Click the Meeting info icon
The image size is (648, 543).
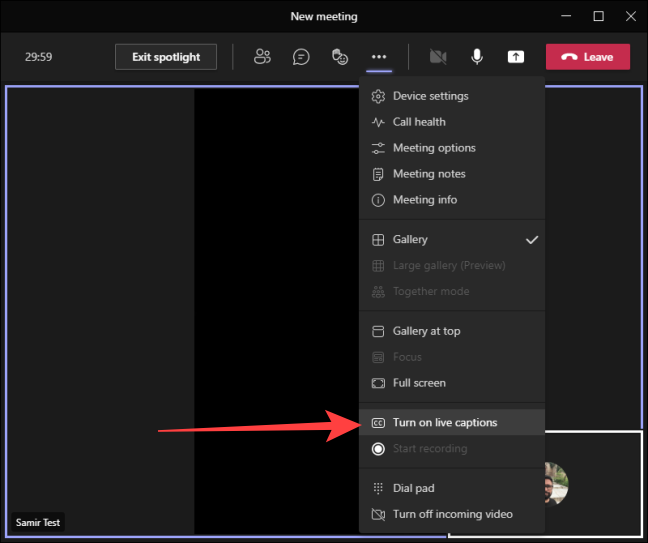(x=378, y=200)
